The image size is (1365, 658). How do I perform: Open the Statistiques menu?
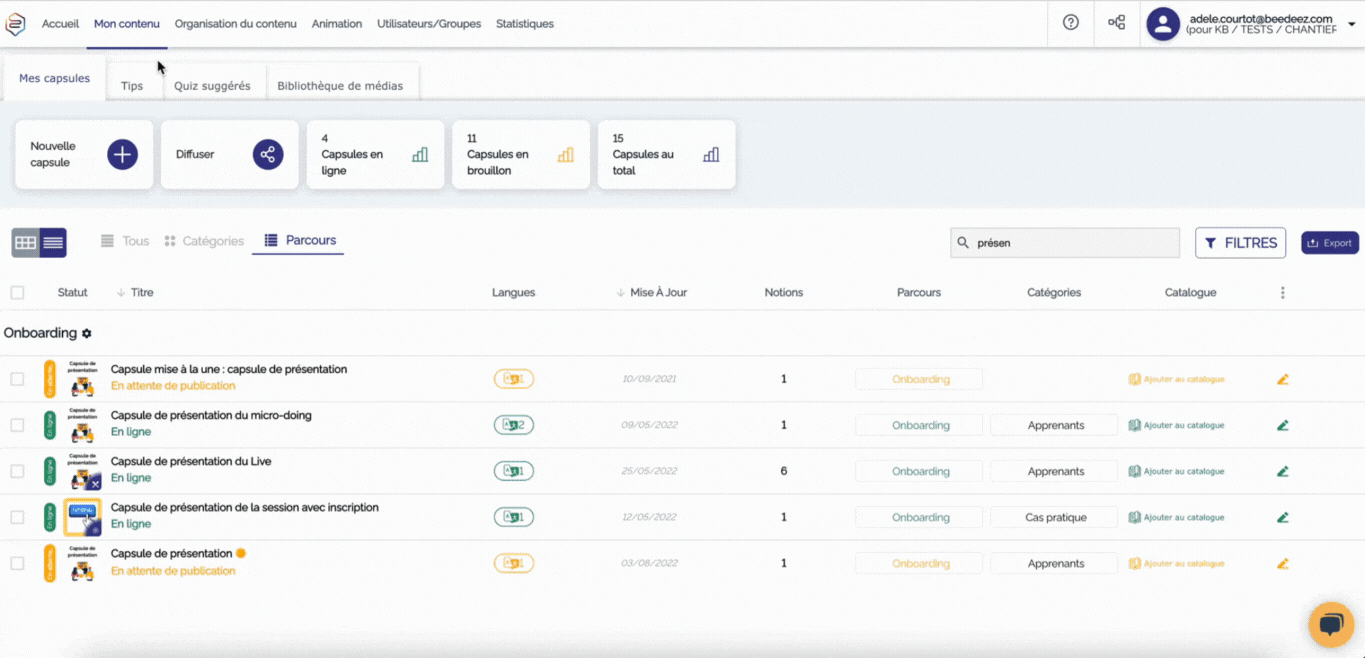524,24
